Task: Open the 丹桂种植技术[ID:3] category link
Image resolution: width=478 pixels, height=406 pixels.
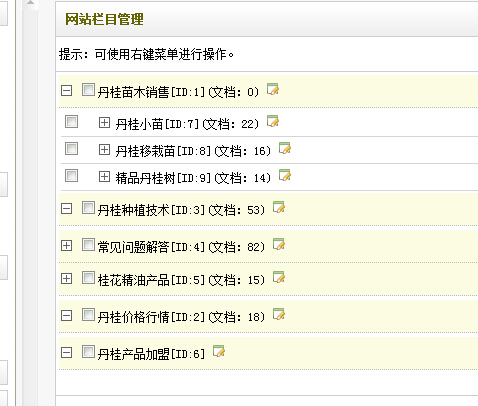Action: [x=151, y=210]
